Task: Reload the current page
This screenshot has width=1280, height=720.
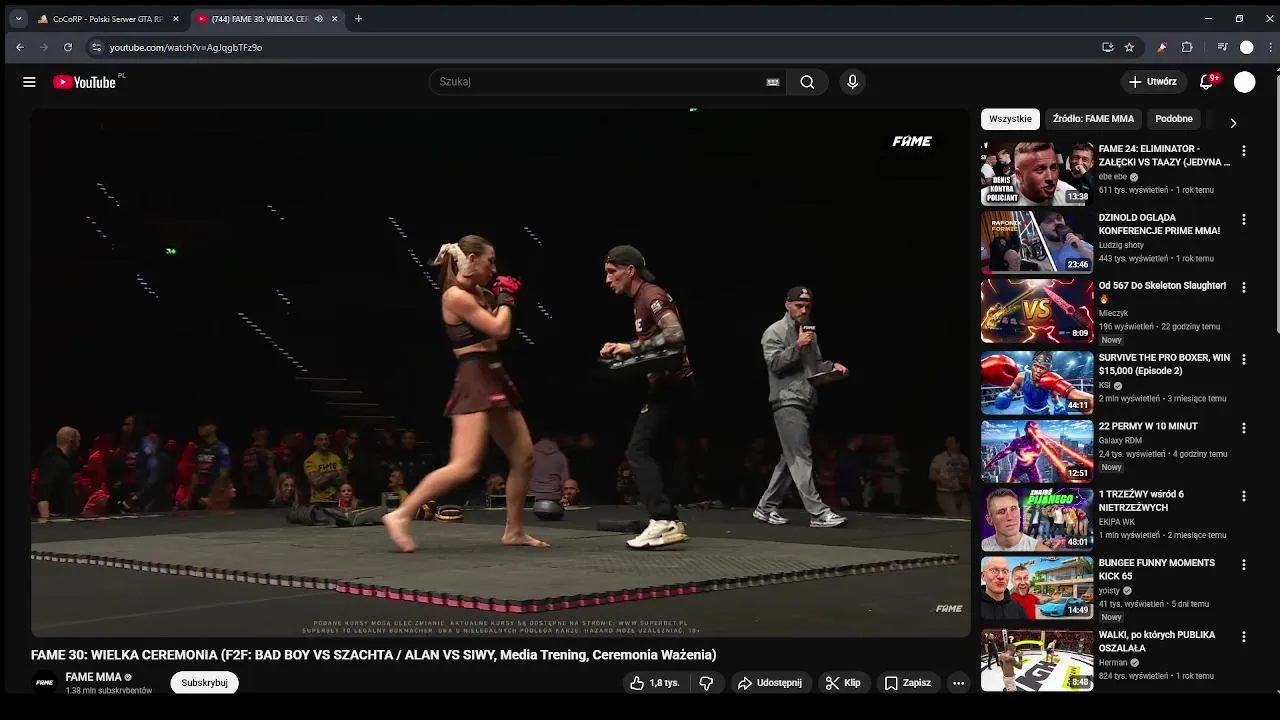Action: pos(68,47)
